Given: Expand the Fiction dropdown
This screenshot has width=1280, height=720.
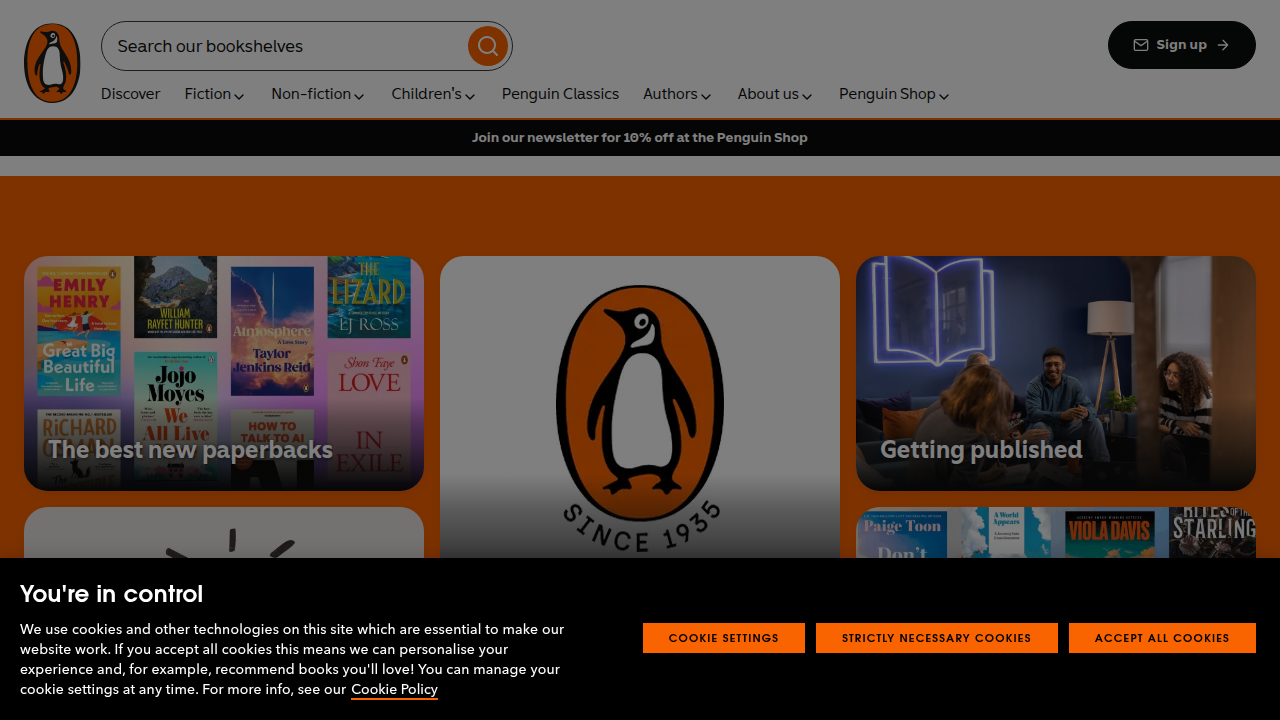Looking at the screenshot, I should point(214,94).
